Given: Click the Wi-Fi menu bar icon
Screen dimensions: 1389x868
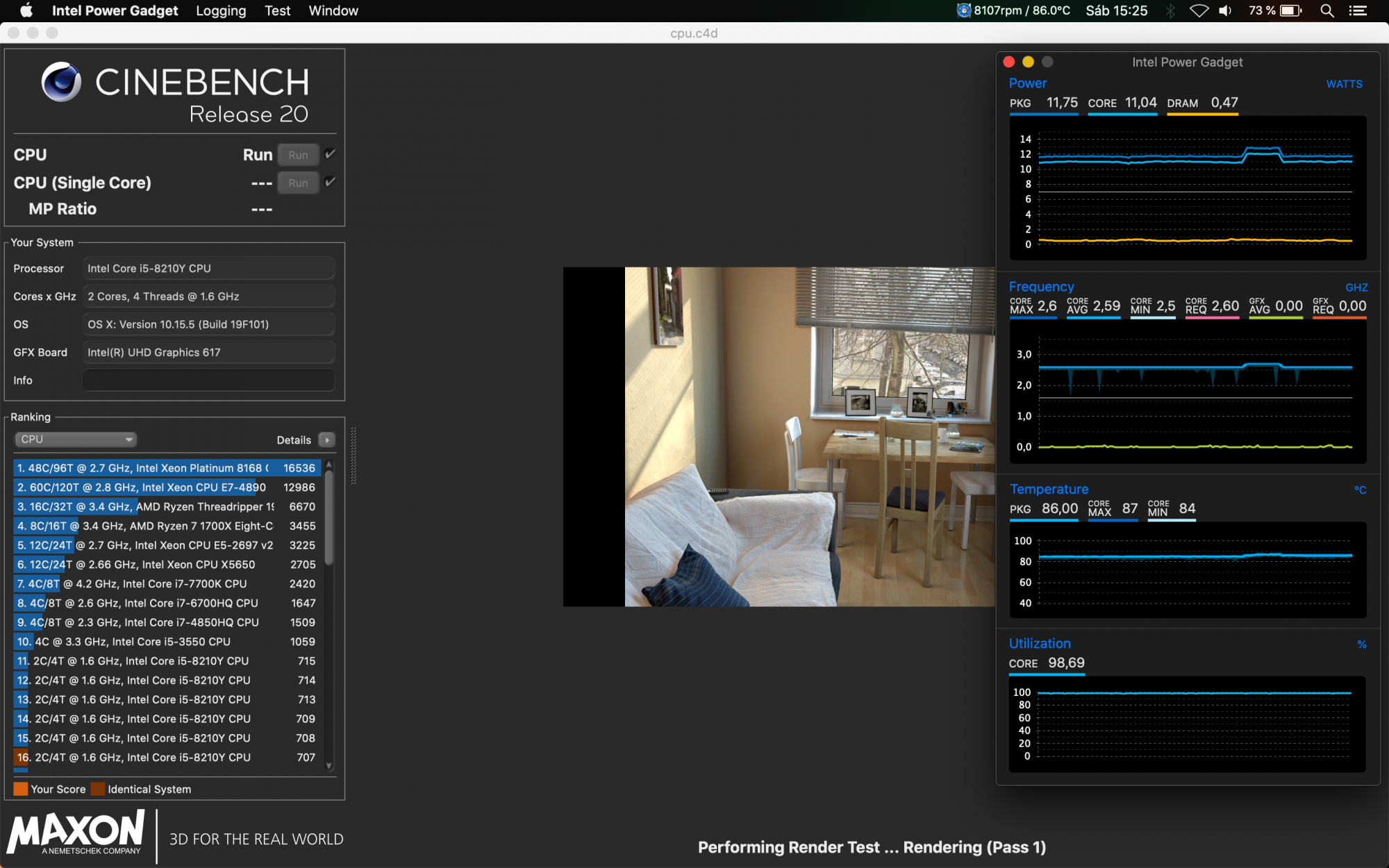Looking at the screenshot, I should pyautogui.click(x=1199, y=10).
